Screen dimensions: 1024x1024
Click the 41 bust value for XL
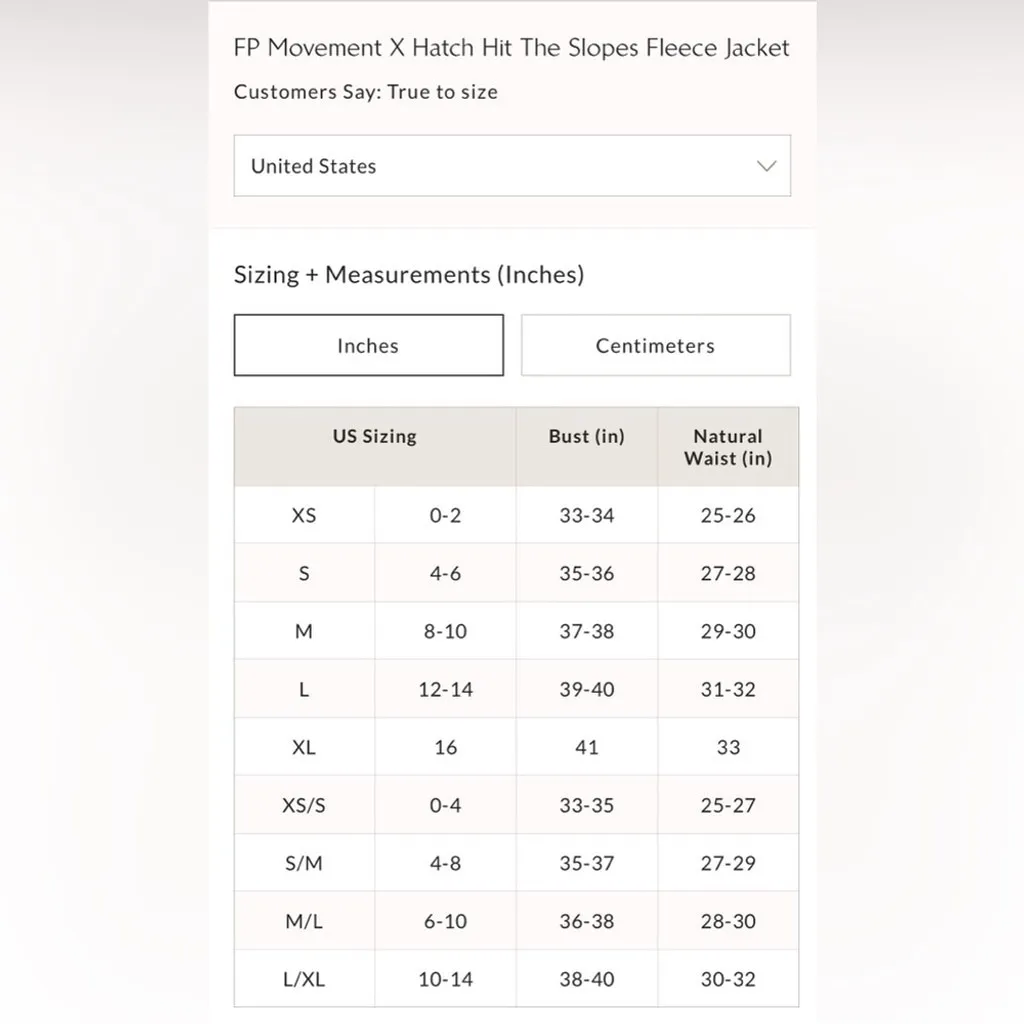coord(587,748)
